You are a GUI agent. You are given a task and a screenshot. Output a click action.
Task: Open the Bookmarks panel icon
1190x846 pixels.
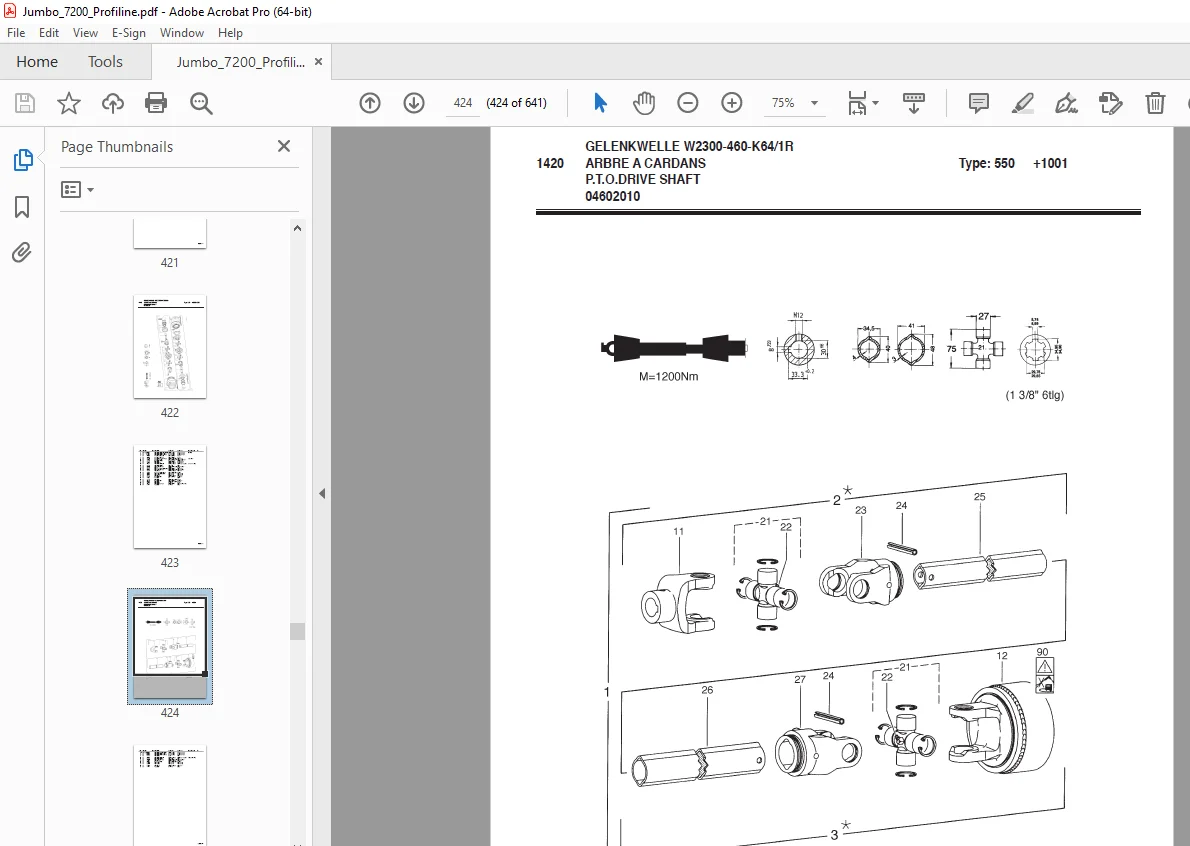click(22, 206)
